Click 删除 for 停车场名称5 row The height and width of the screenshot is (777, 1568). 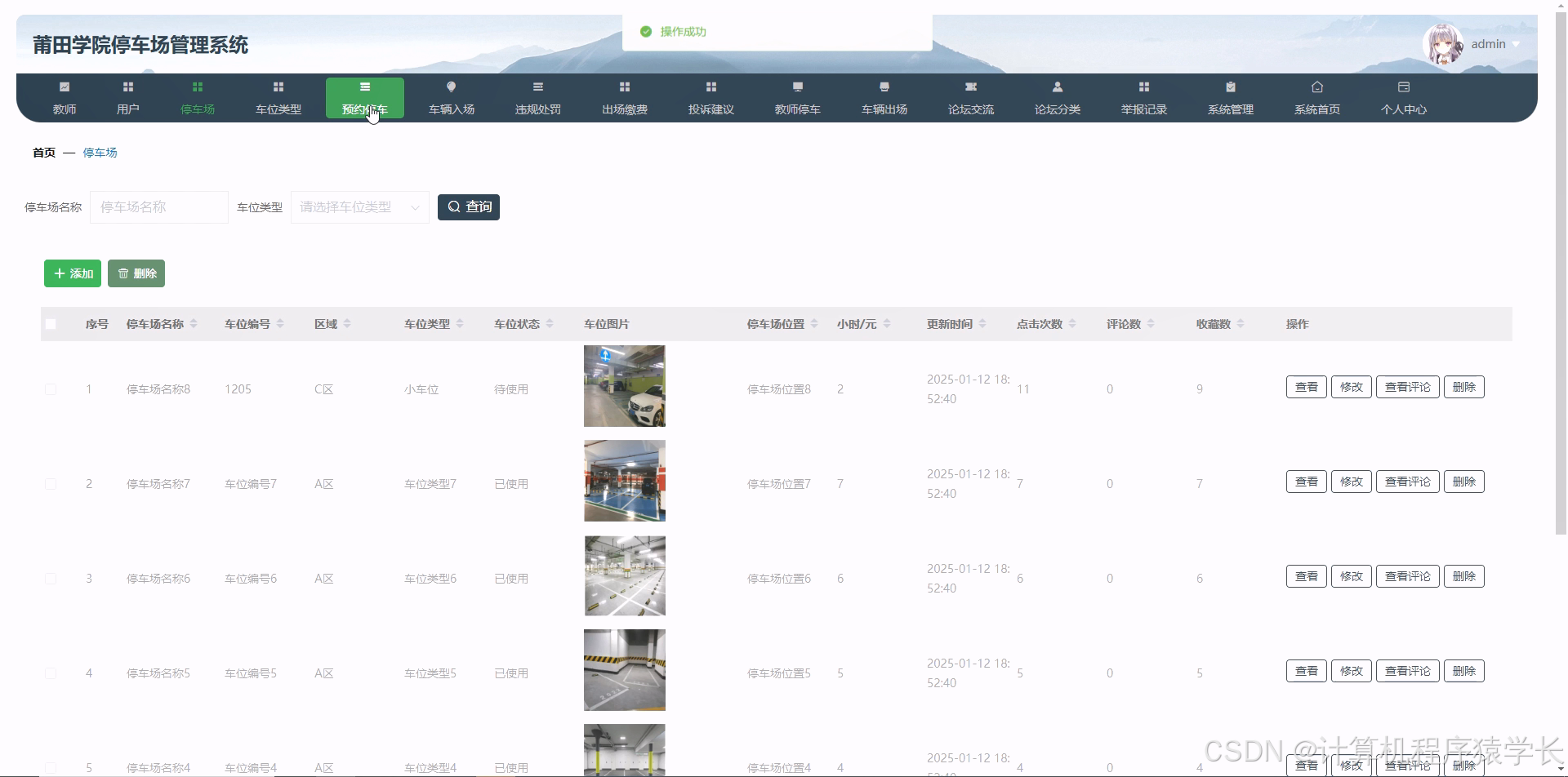pyautogui.click(x=1464, y=671)
